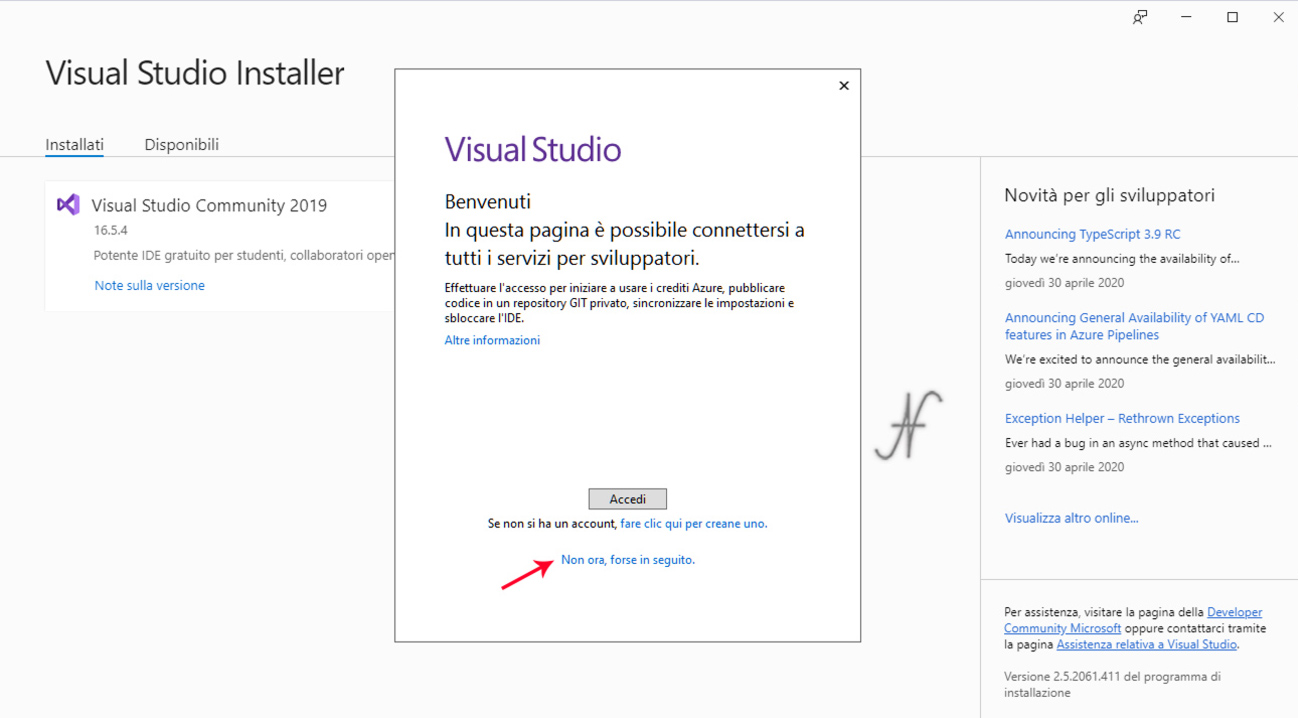Close the Visual Studio Installer window
This screenshot has width=1298, height=718.
coord(1278,17)
